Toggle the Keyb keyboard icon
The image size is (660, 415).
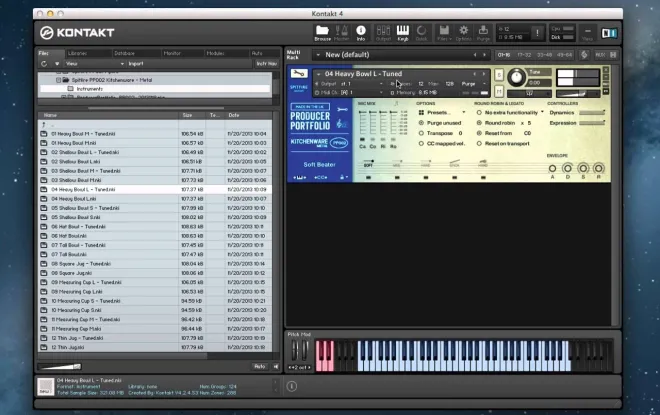(x=403, y=32)
